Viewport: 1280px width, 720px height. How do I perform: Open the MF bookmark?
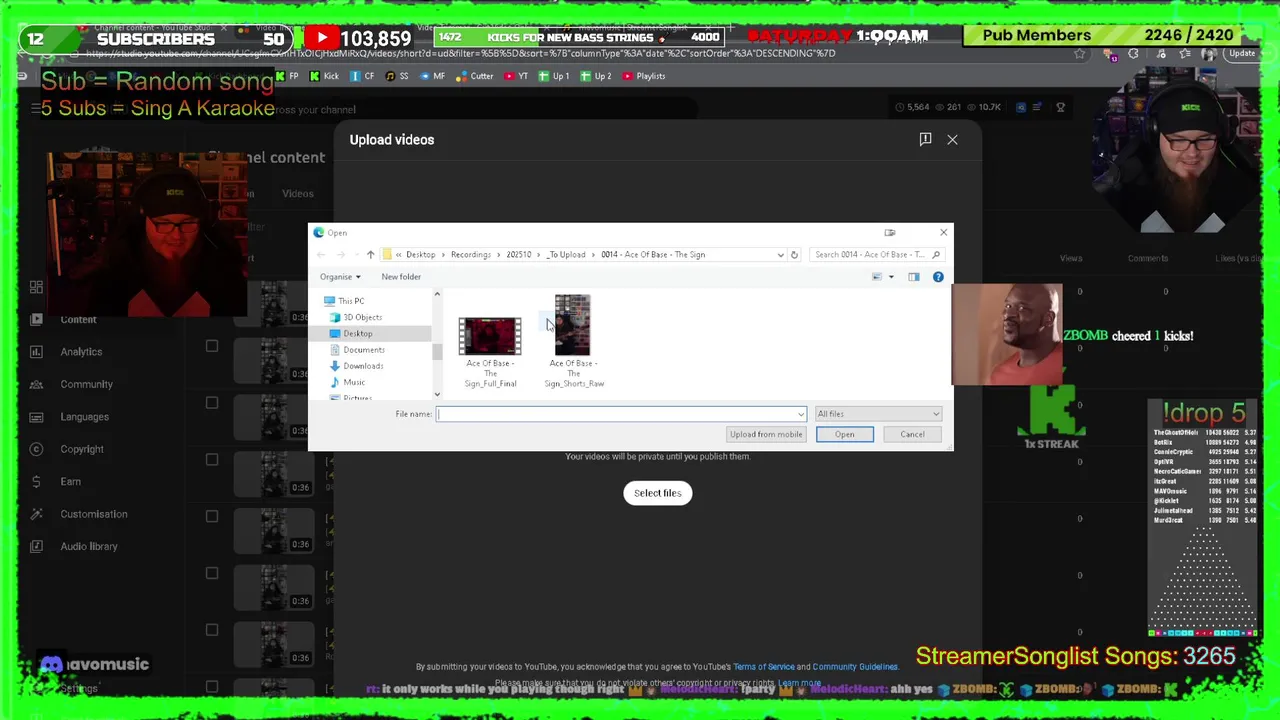pos(433,76)
